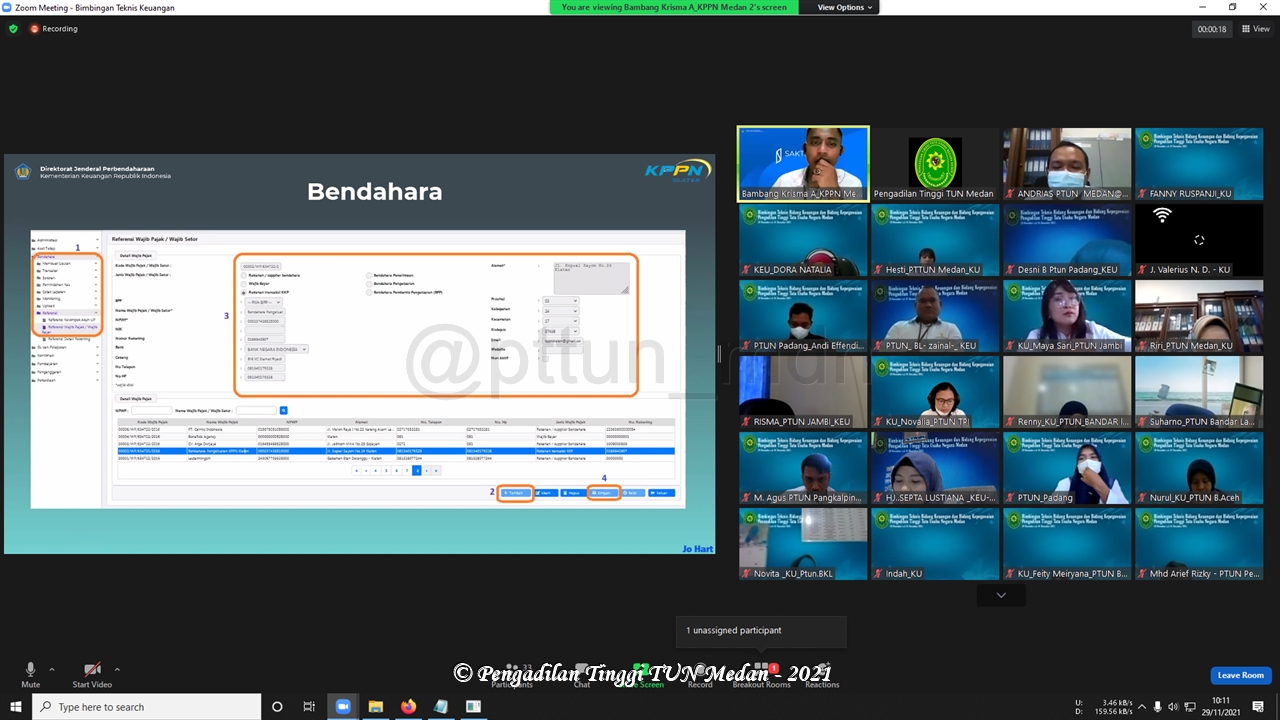The image size is (1280, 720).
Task: Open the Reactions menu
Action: click(822, 674)
